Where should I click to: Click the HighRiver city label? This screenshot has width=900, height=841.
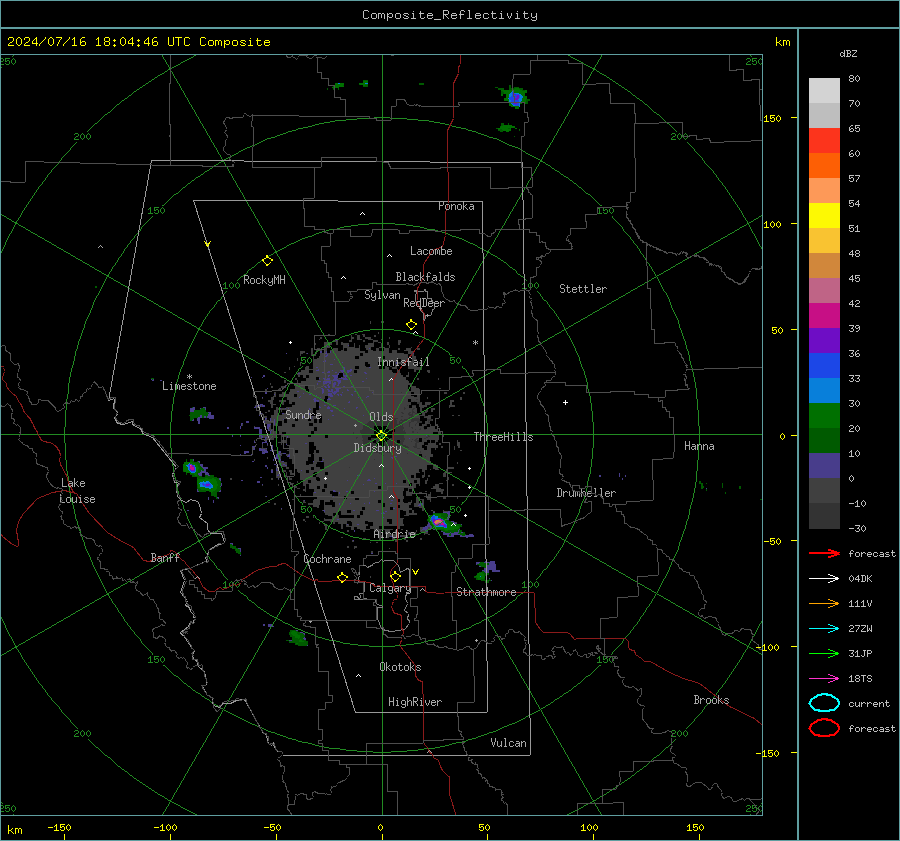tap(415, 702)
